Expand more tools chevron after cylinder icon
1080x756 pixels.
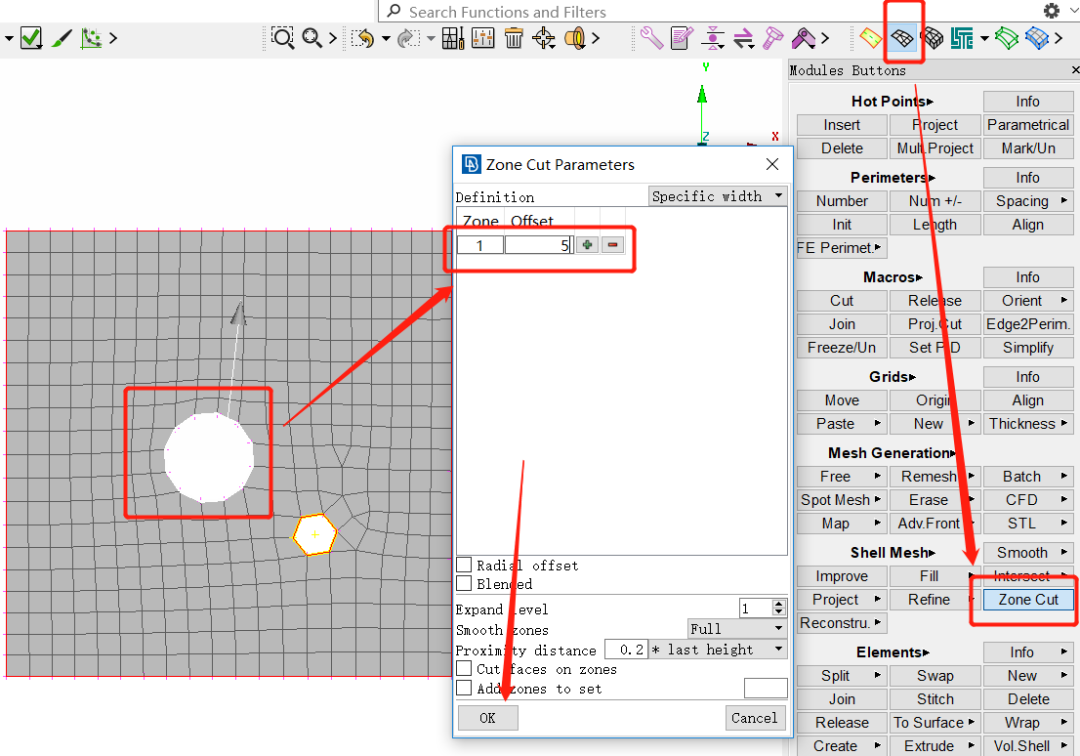pyautogui.click(x=596, y=38)
